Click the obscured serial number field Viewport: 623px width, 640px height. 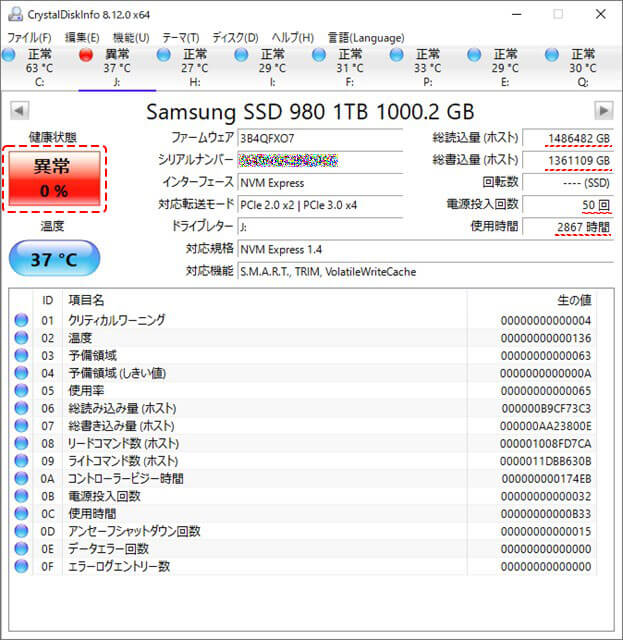(x=320, y=160)
